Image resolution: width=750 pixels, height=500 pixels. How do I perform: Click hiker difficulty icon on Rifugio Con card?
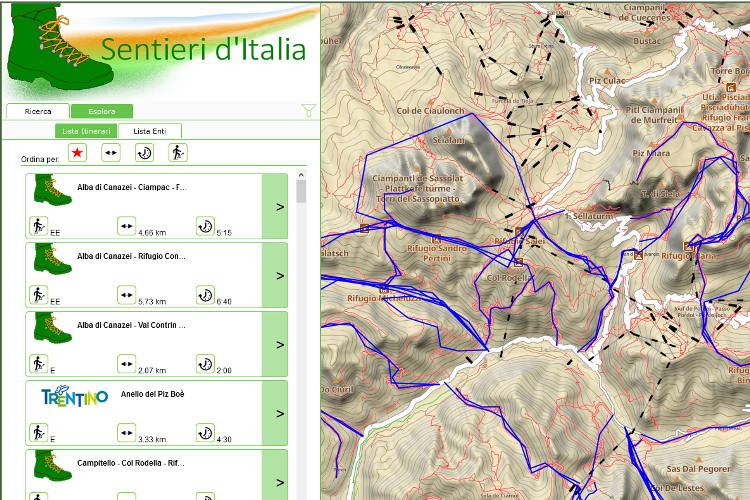pyautogui.click(x=38, y=295)
